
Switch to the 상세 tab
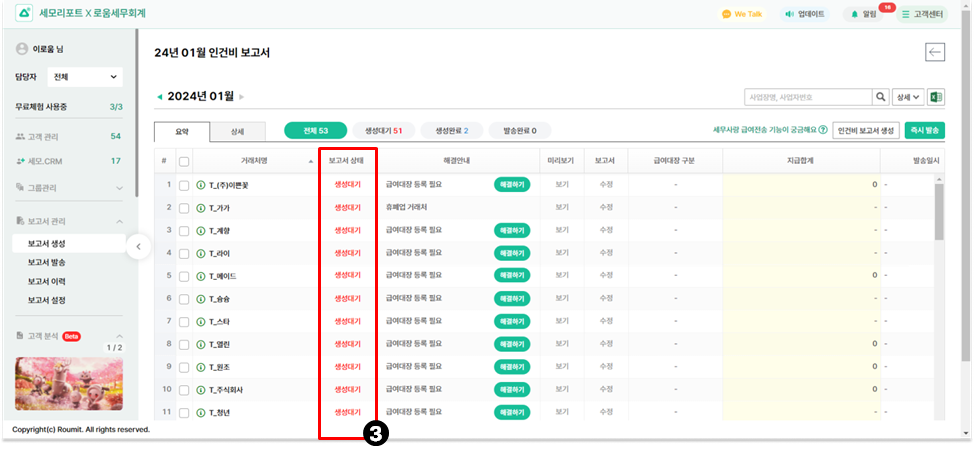click(237, 131)
